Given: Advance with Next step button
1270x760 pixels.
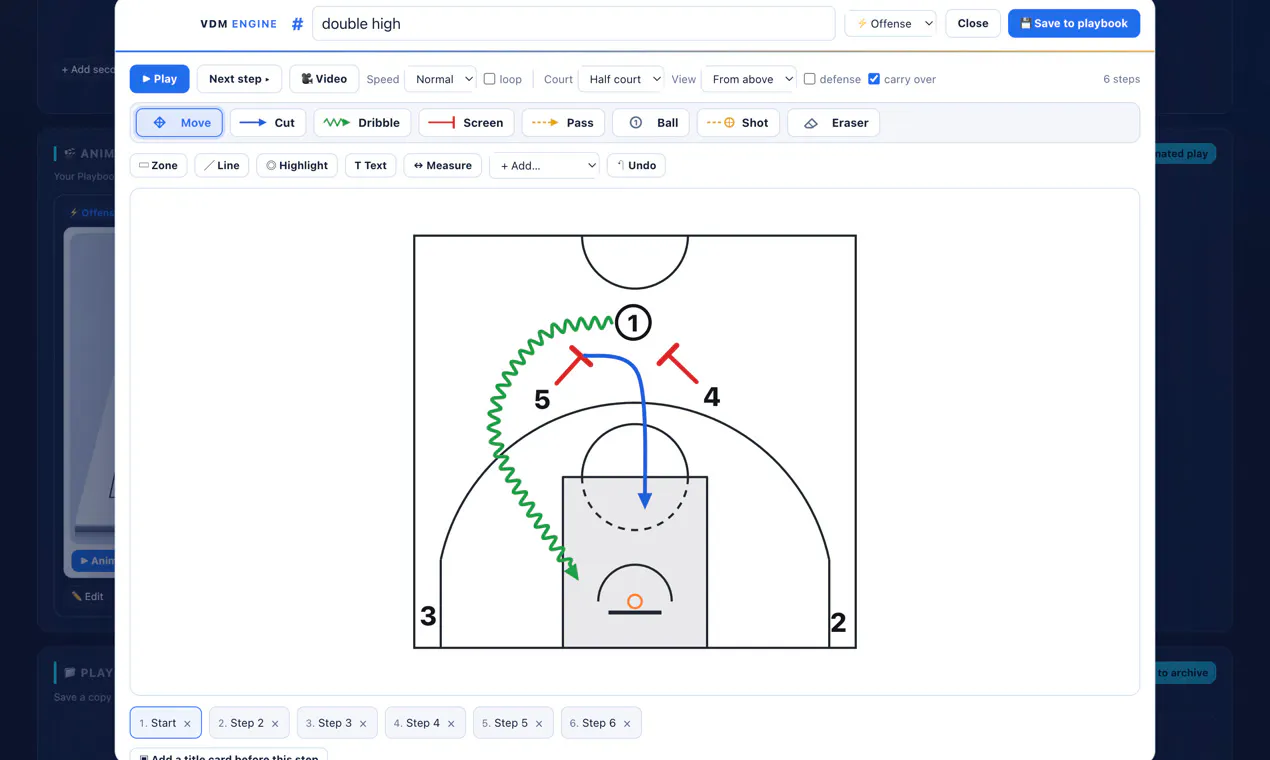Looking at the screenshot, I should (239, 79).
